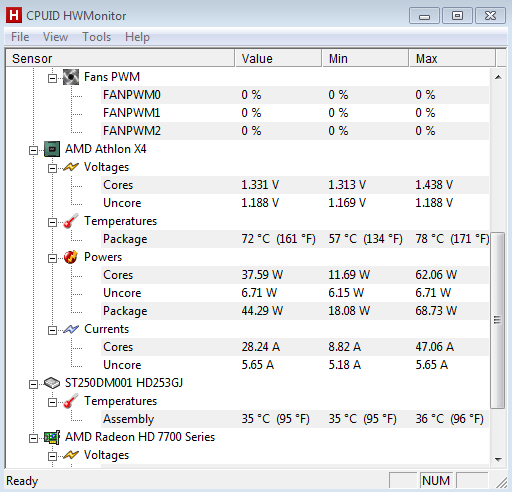Click the Value column header
512x492 pixels.
(279, 59)
